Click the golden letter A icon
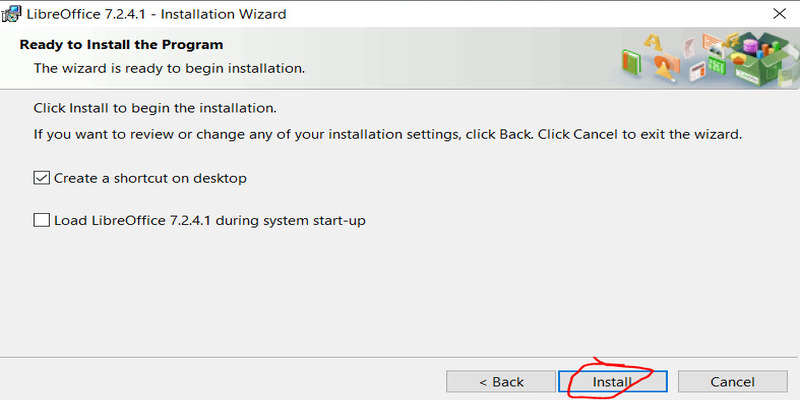 pyautogui.click(x=653, y=42)
